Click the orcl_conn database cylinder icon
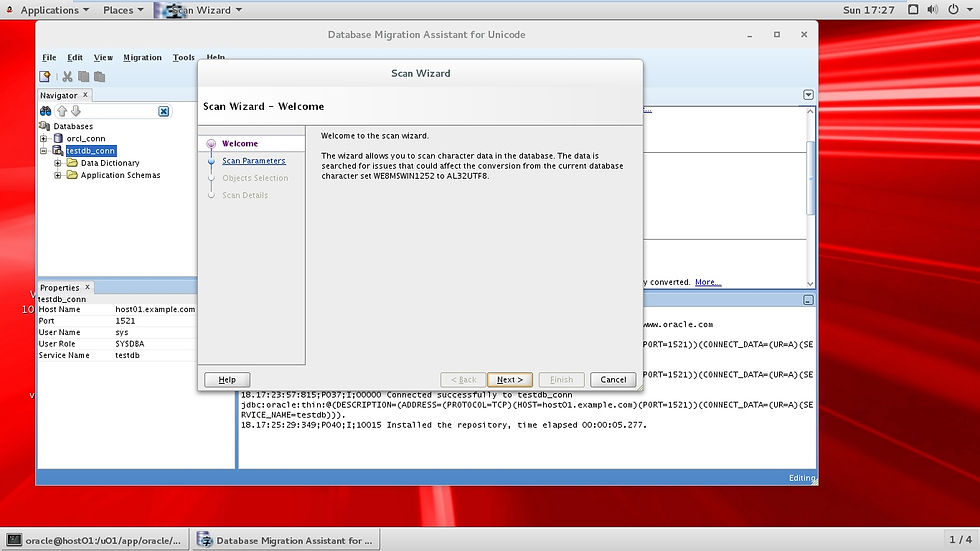Image resolution: width=980 pixels, height=551 pixels. (58, 138)
